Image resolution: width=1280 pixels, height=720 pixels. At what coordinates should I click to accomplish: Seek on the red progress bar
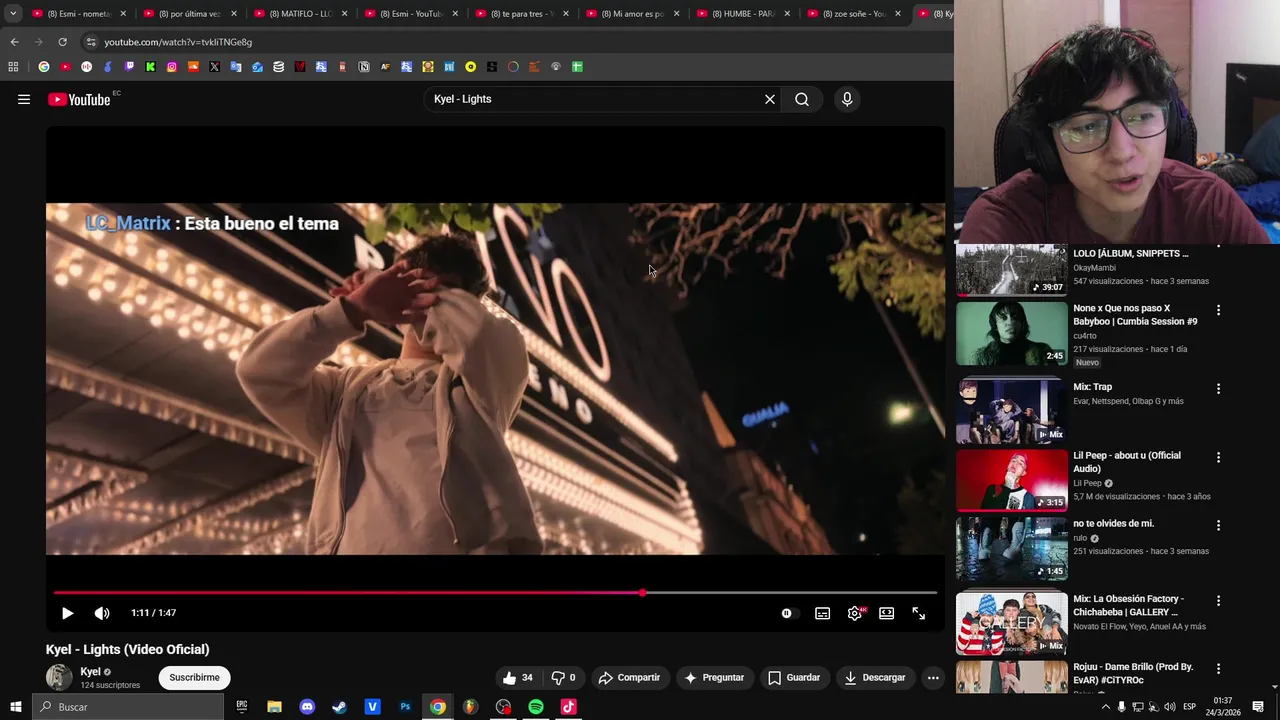coord(495,592)
